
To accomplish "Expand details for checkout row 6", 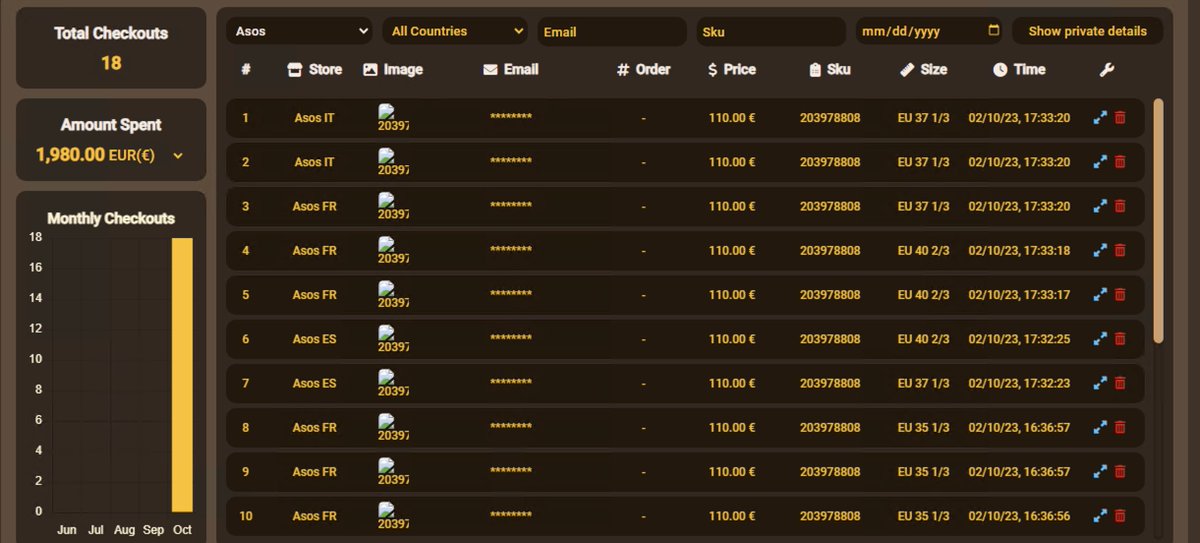I will click(1100, 339).
